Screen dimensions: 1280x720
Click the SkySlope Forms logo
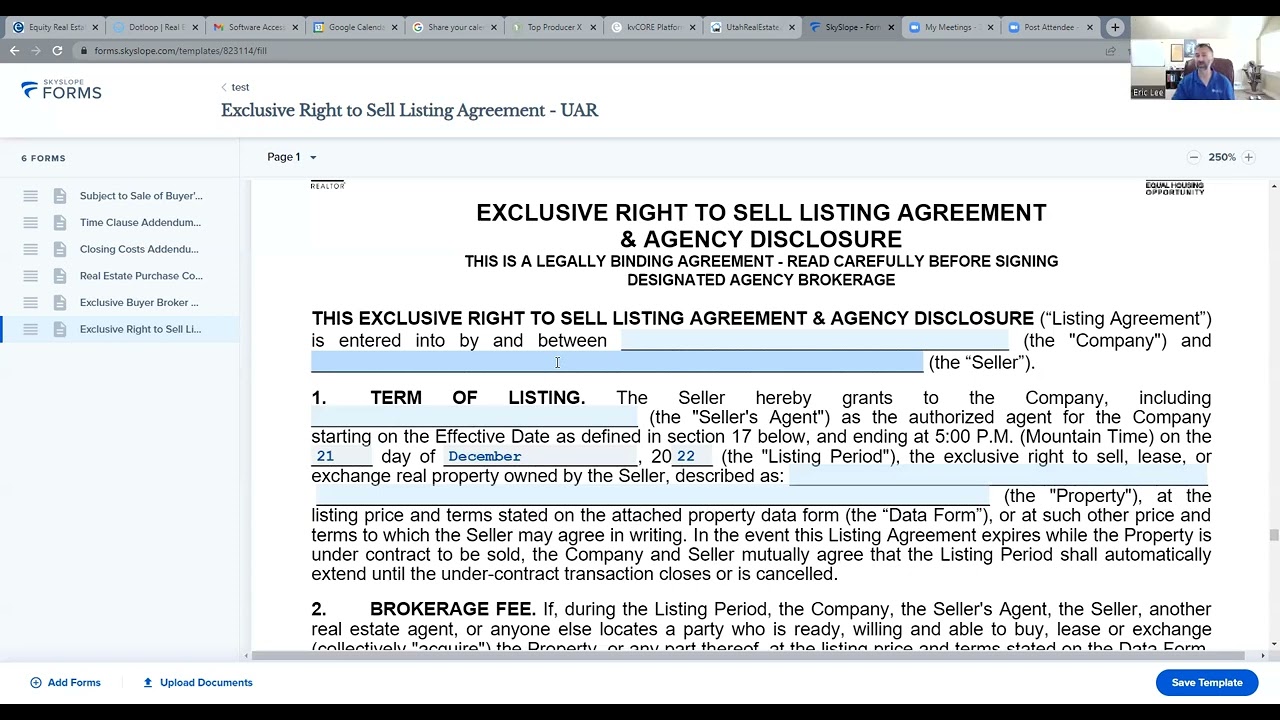pos(61,90)
